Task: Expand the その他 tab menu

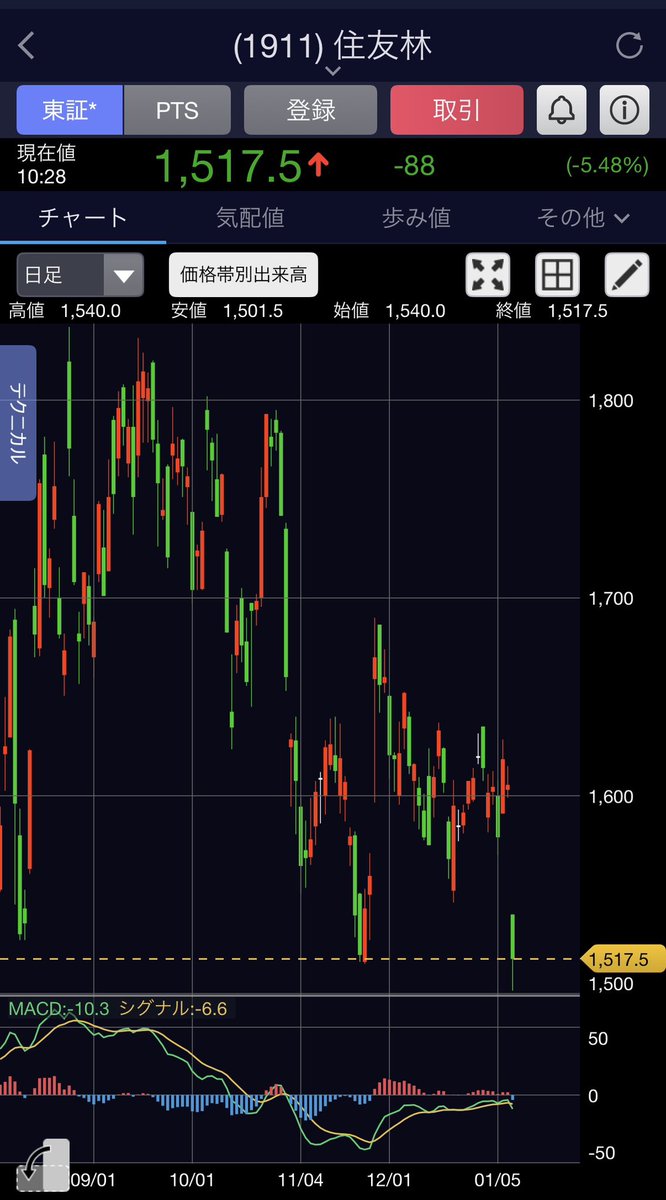Action: (583, 217)
